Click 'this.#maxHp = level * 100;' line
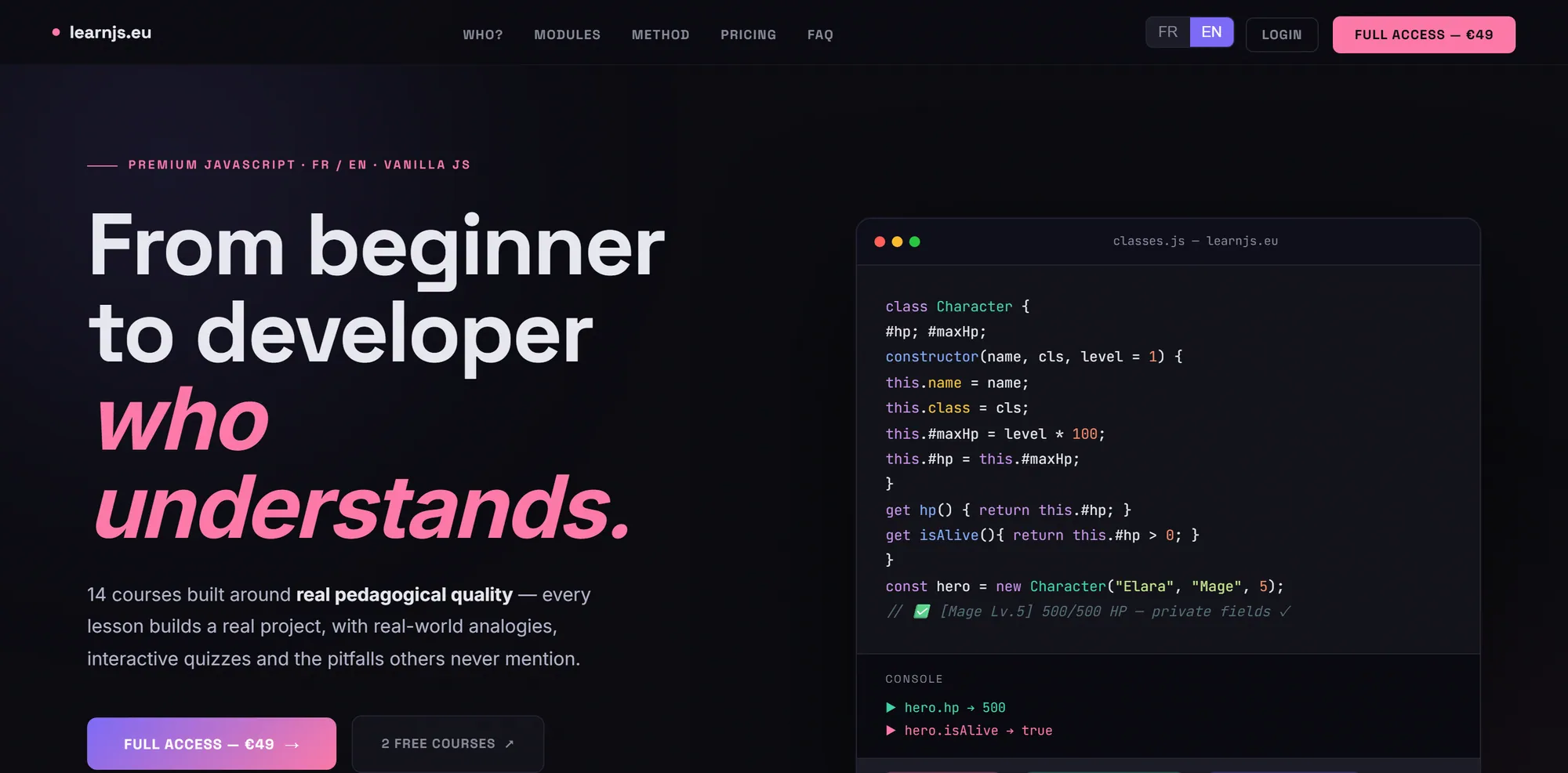The height and width of the screenshot is (773, 1568). 995,434
